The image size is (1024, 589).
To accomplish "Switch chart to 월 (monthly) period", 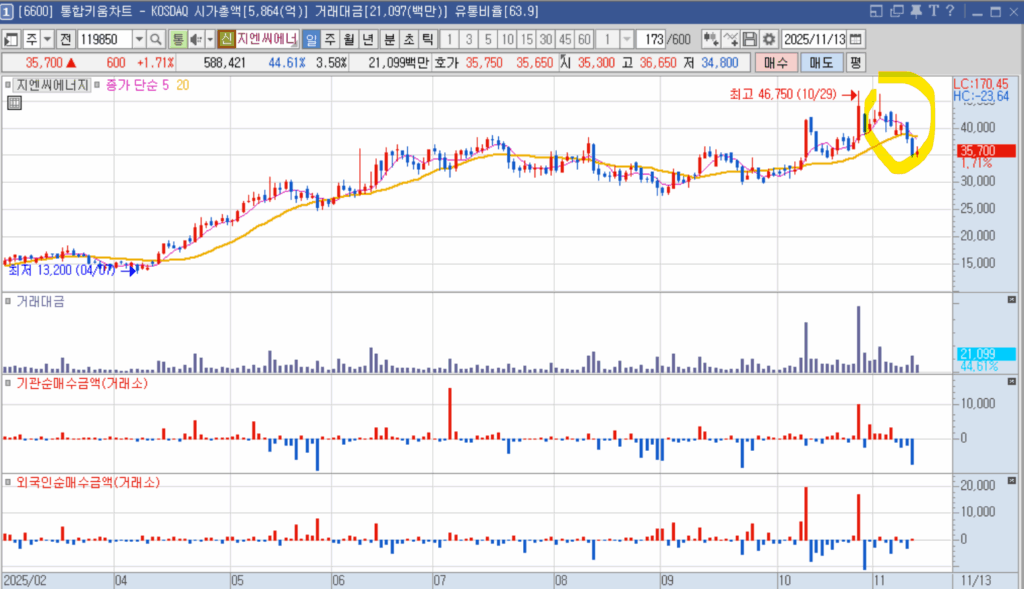I will click(x=349, y=39).
